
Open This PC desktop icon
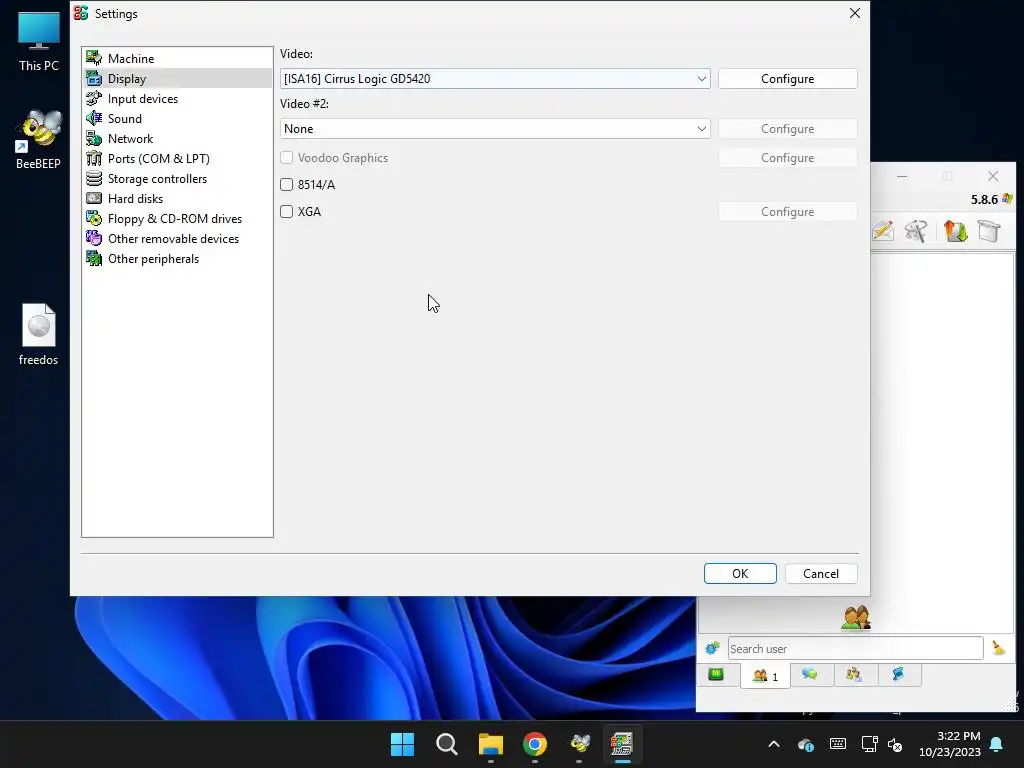[x=39, y=41]
